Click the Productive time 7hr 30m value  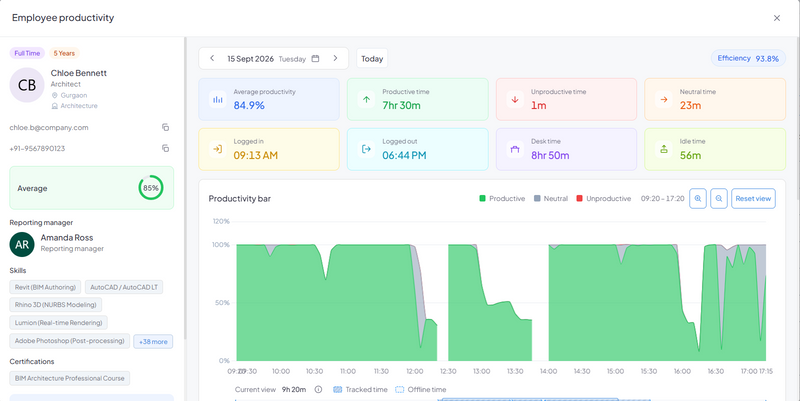[x=402, y=106]
